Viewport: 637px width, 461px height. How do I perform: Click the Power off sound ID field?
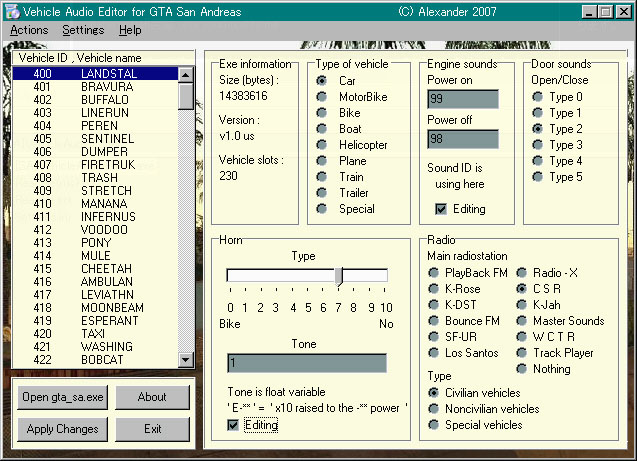click(x=463, y=139)
